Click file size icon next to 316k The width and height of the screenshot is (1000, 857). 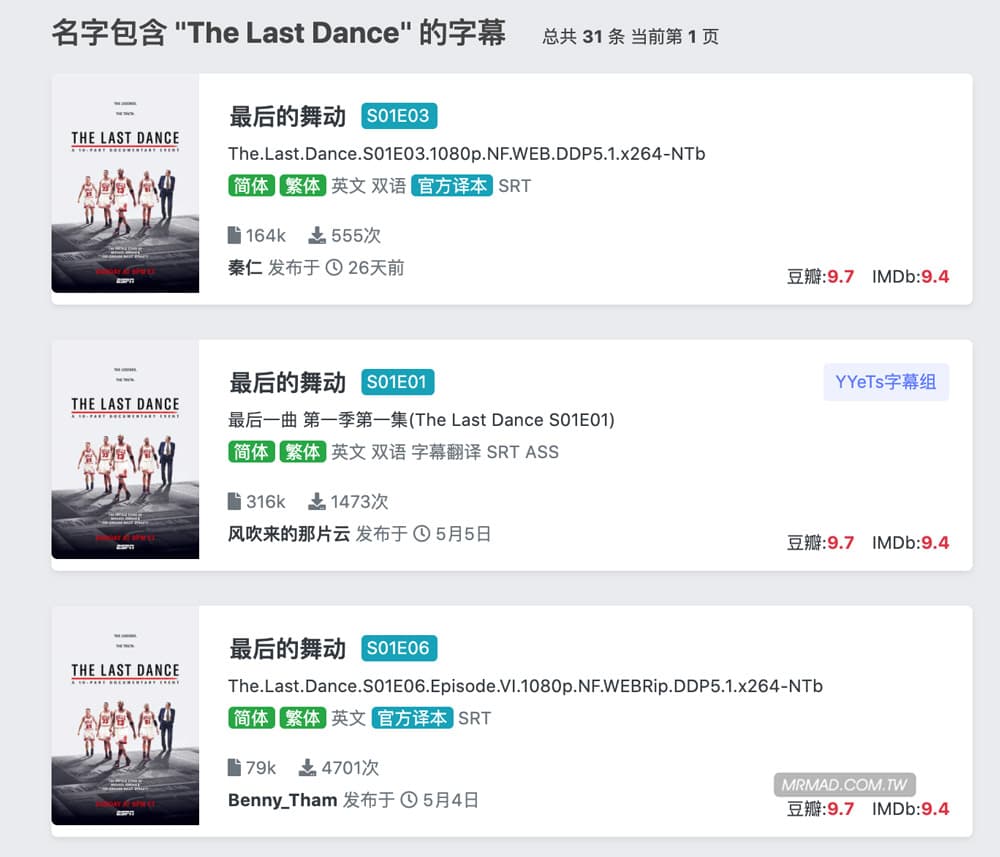tap(235, 501)
